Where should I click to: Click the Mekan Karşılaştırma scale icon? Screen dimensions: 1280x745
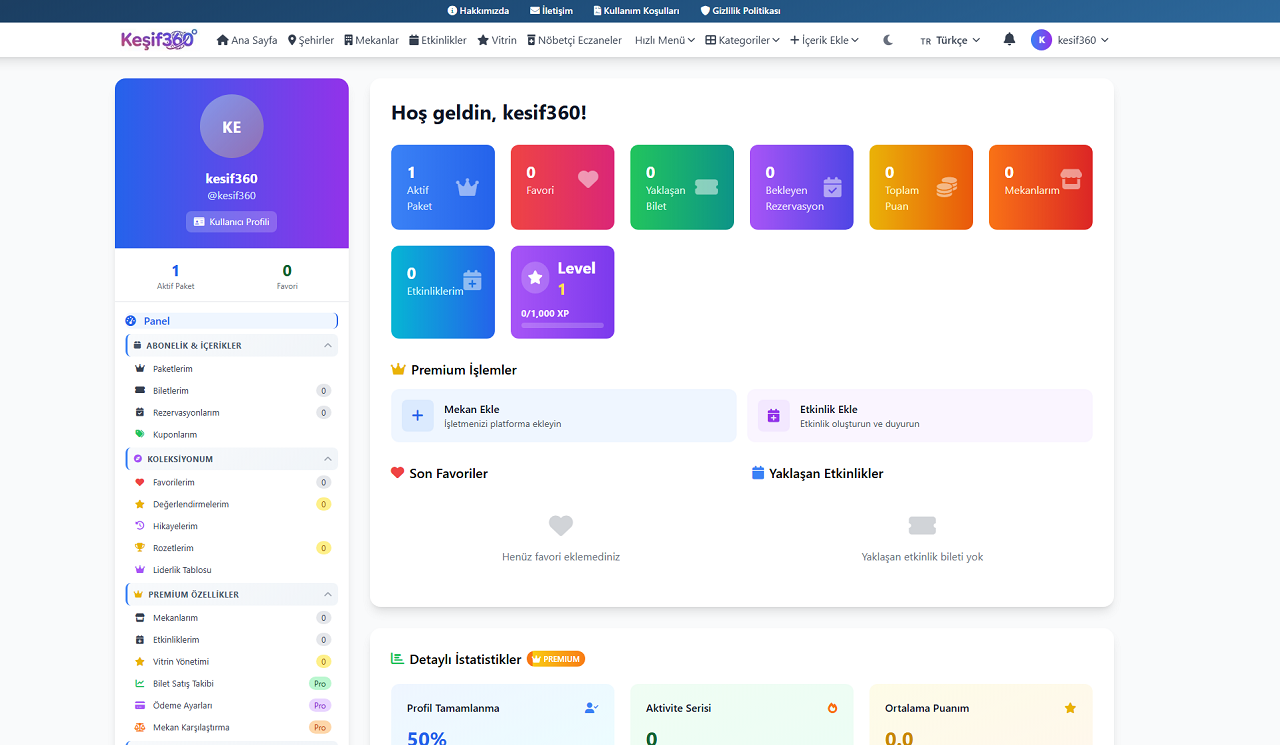coord(140,727)
